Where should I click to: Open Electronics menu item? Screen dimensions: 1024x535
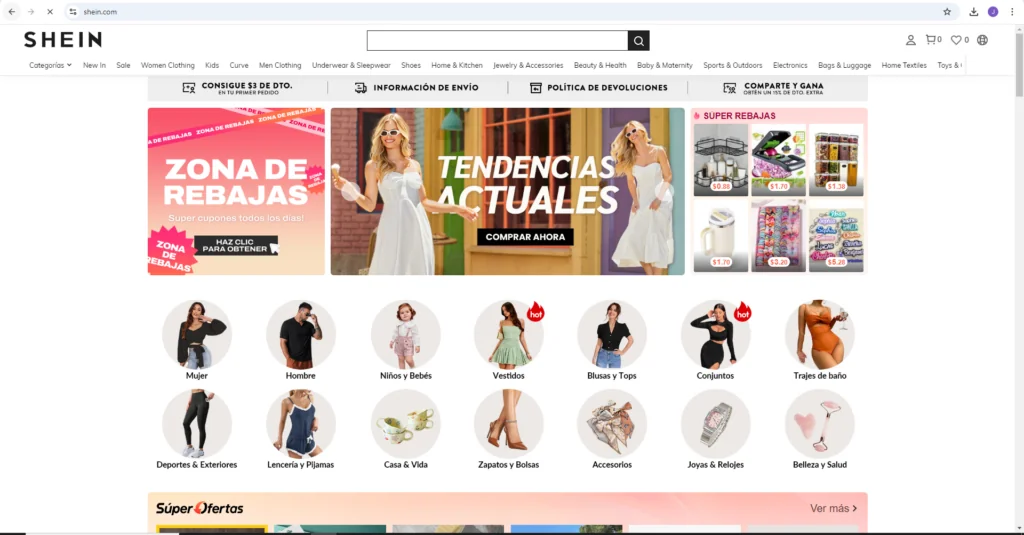[x=790, y=65]
